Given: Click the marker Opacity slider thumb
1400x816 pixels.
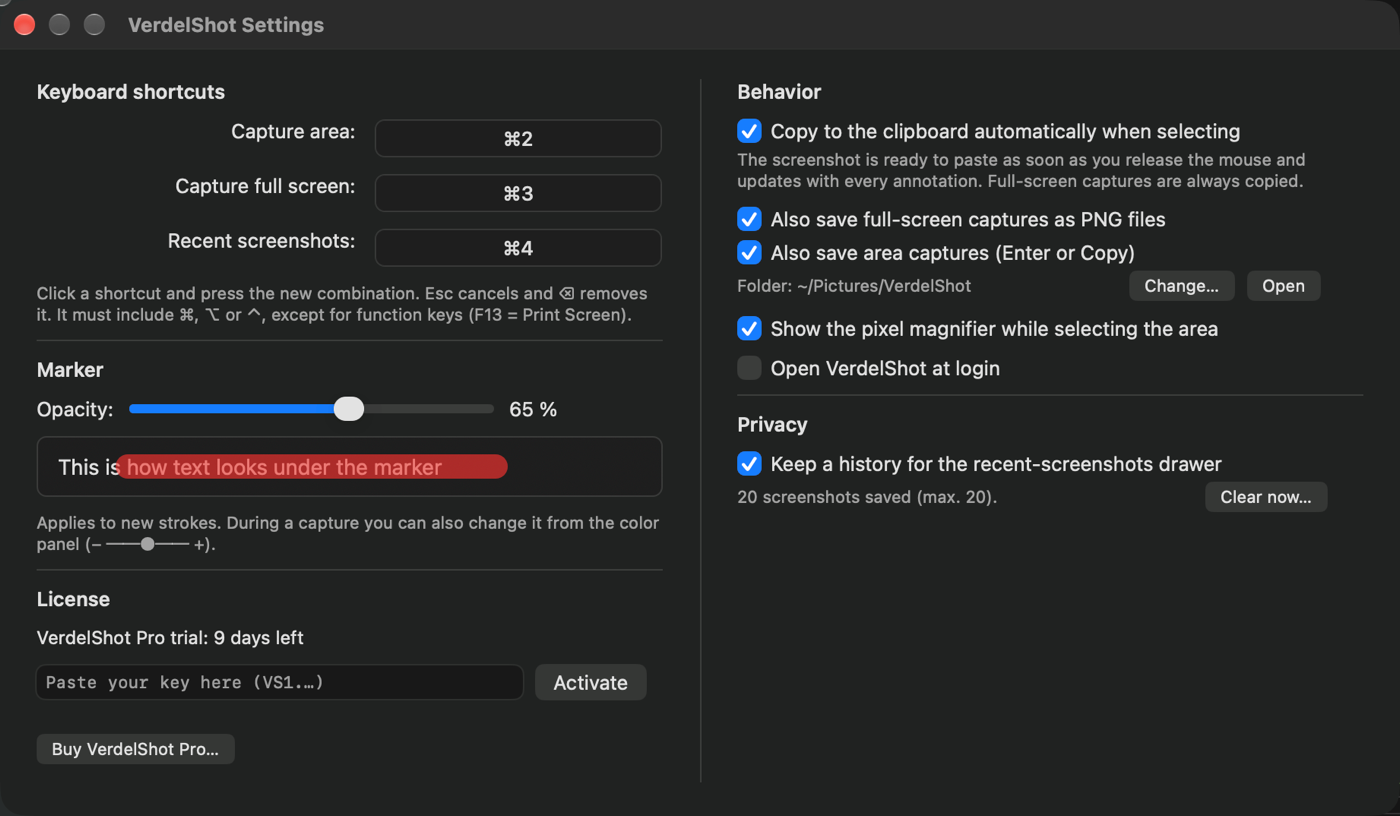Looking at the screenshot, I should coord(349,408).
